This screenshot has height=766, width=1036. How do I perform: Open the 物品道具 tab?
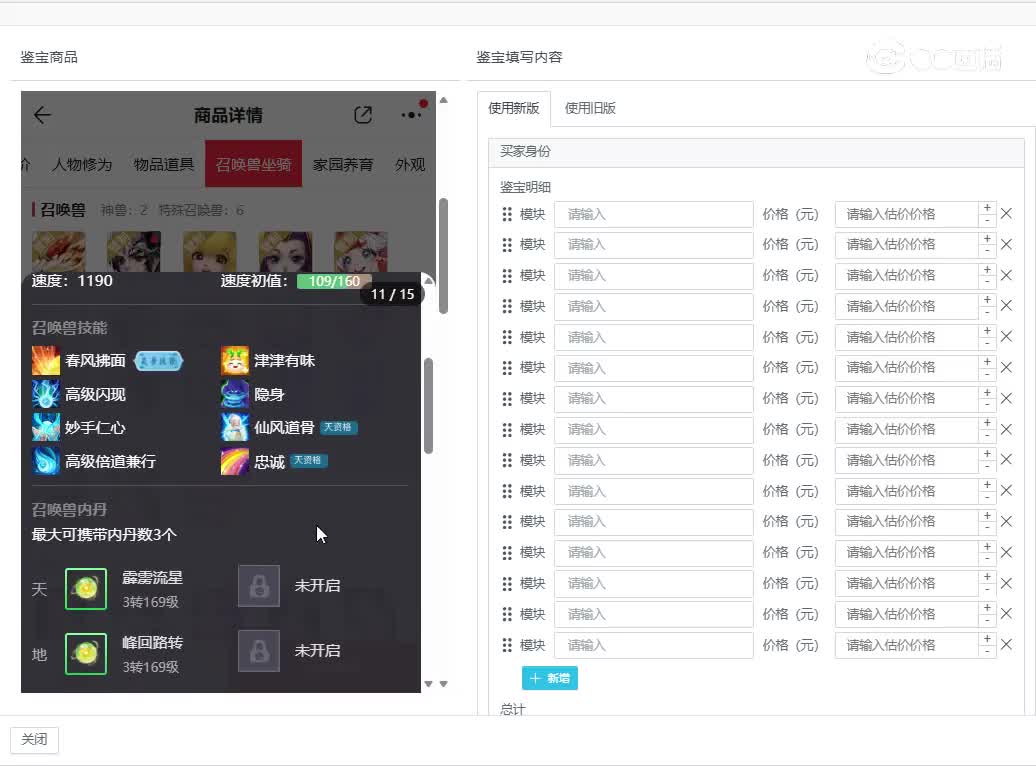[x=164, y=165]
